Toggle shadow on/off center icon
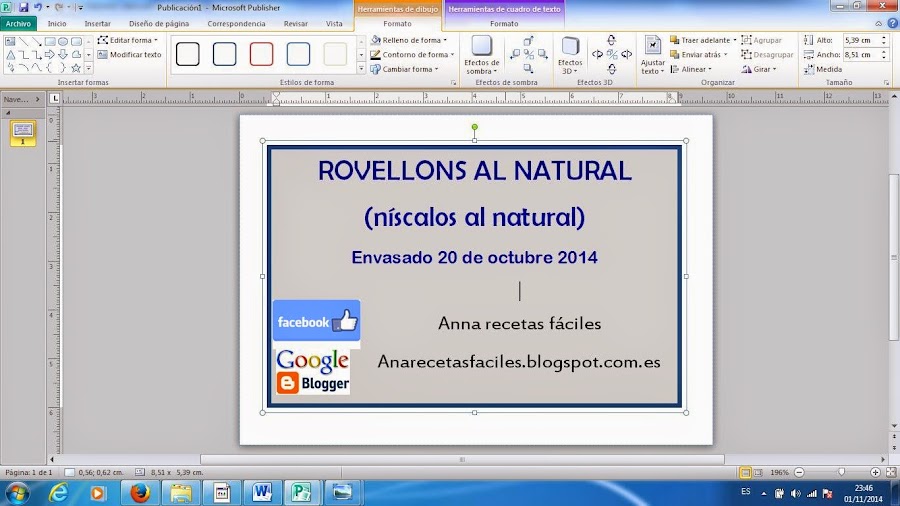 pos(529,55)
